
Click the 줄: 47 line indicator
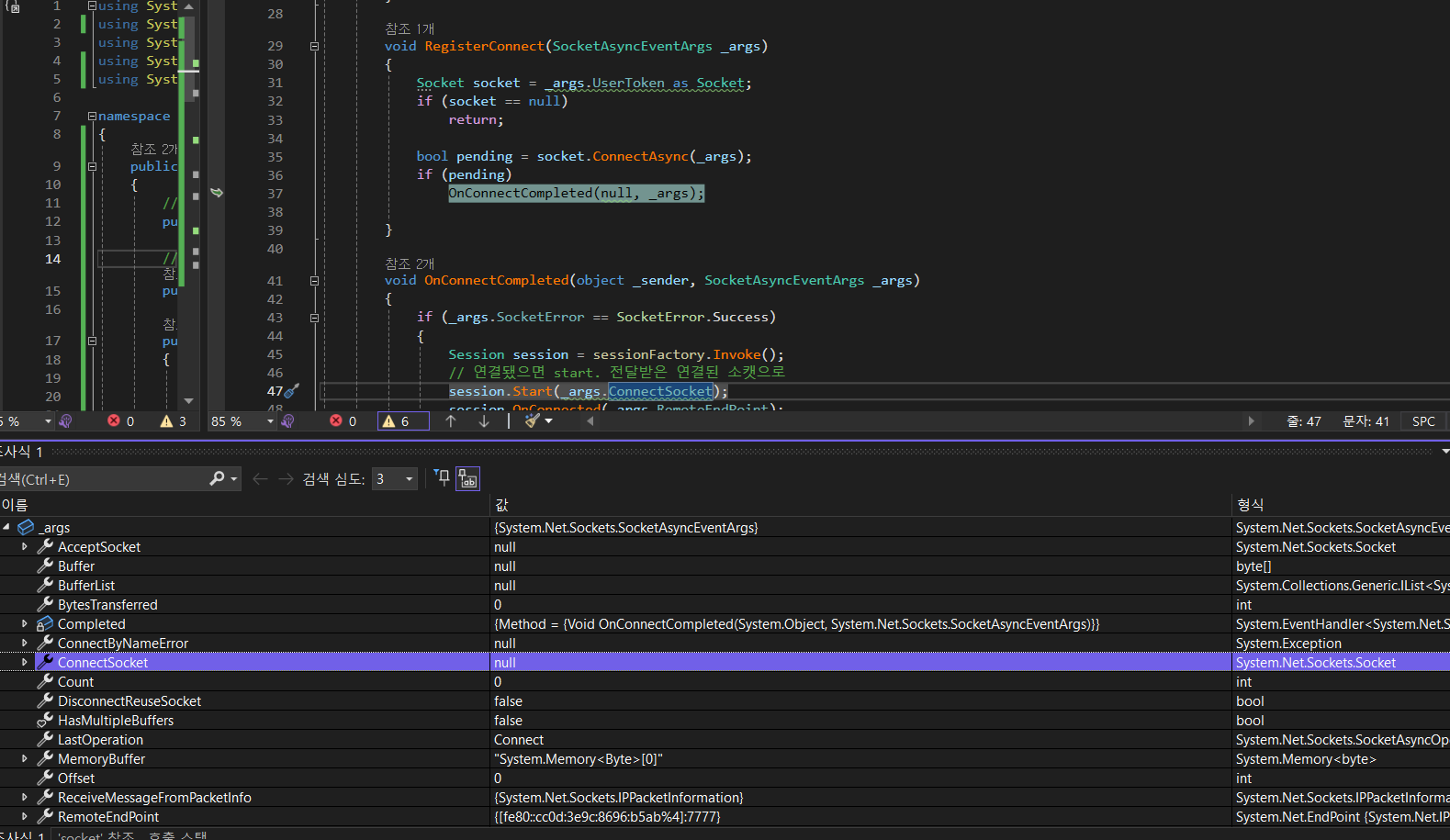[1303, 421]
